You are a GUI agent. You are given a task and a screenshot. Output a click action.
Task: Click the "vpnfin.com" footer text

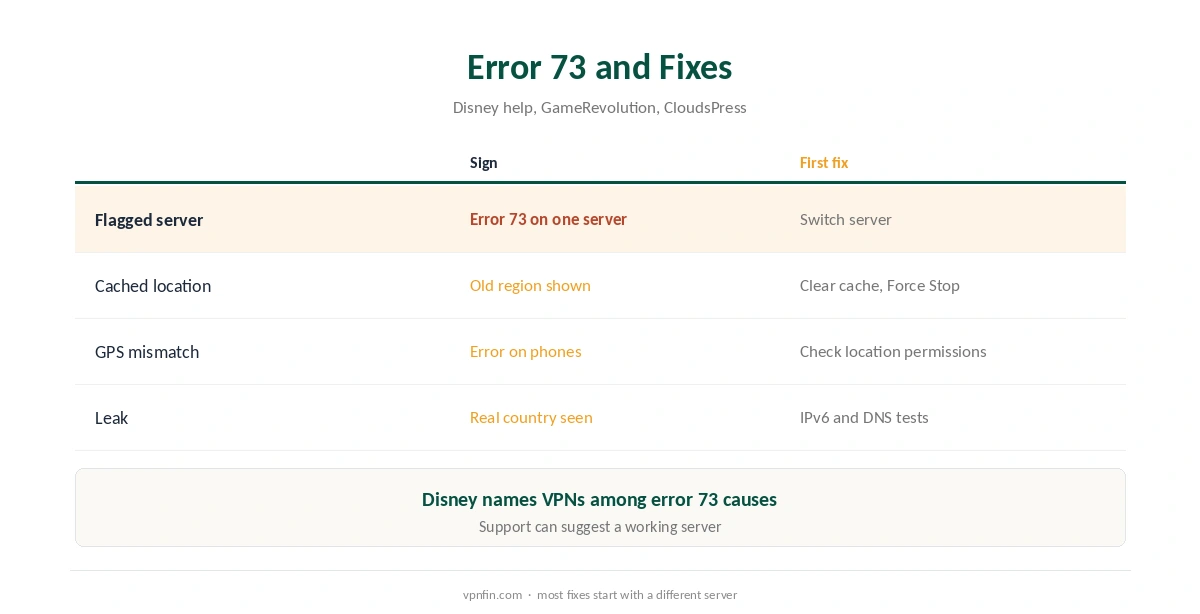tap(492, 594)
